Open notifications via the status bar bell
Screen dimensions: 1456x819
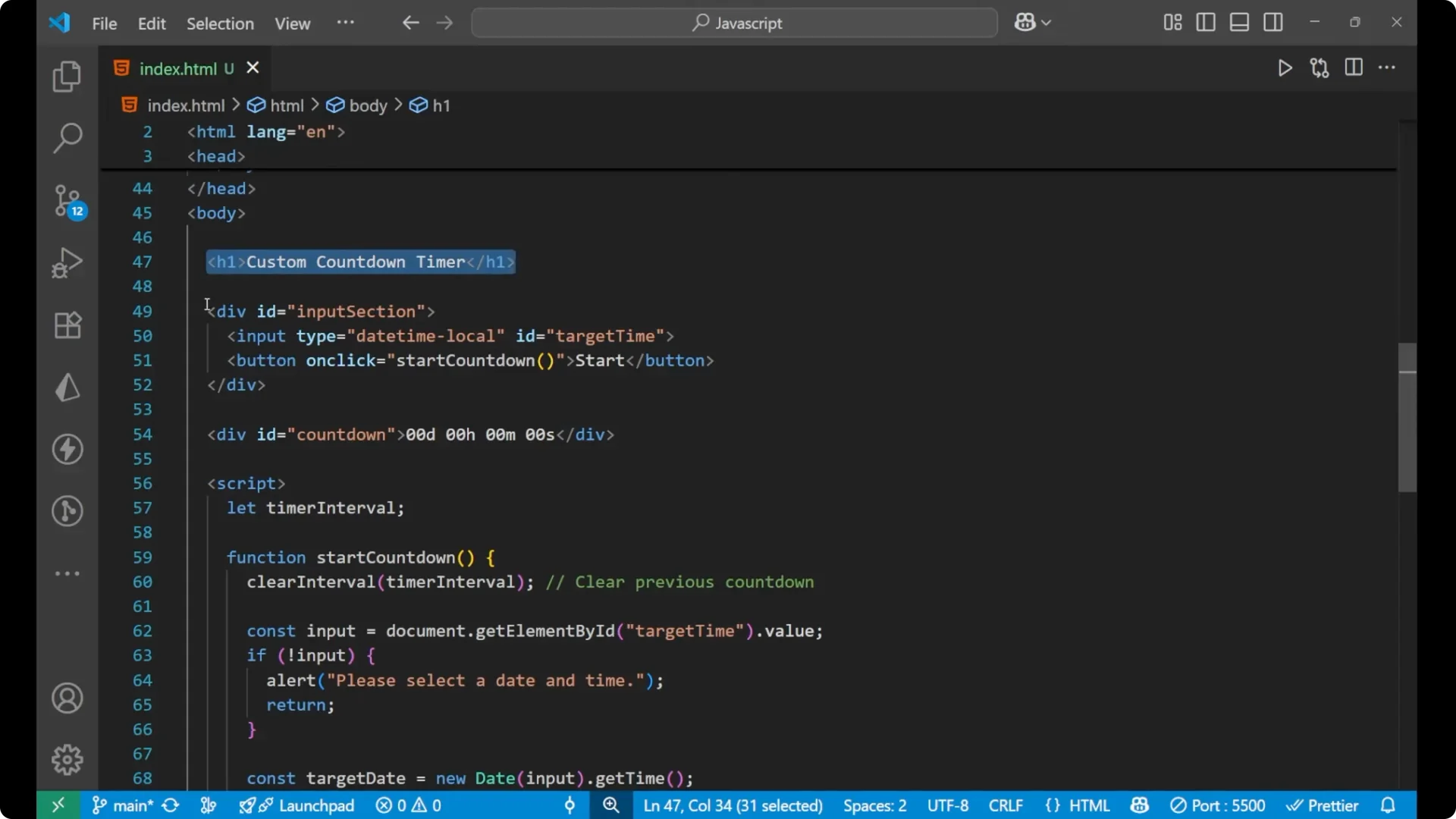coord(1389,805)
